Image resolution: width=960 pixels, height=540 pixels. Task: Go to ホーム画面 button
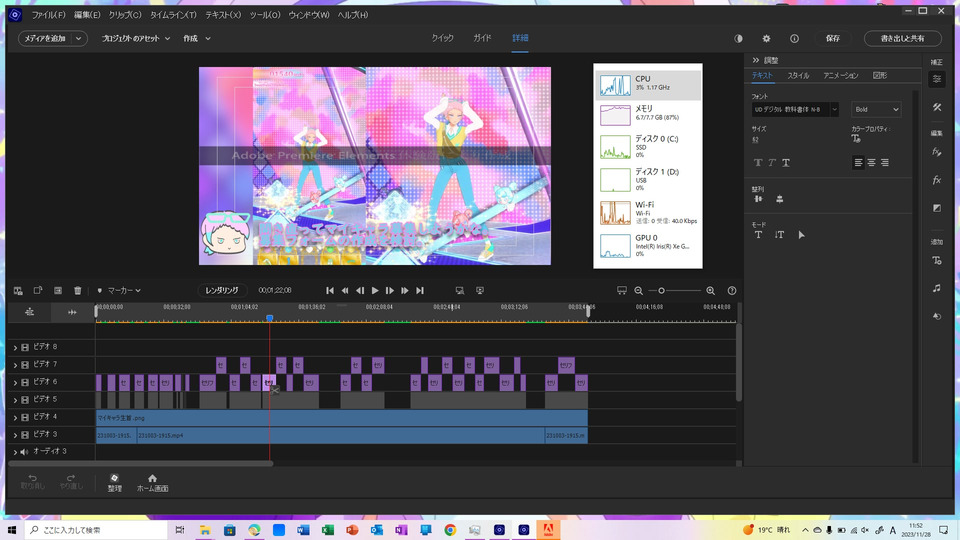[152, 482]
